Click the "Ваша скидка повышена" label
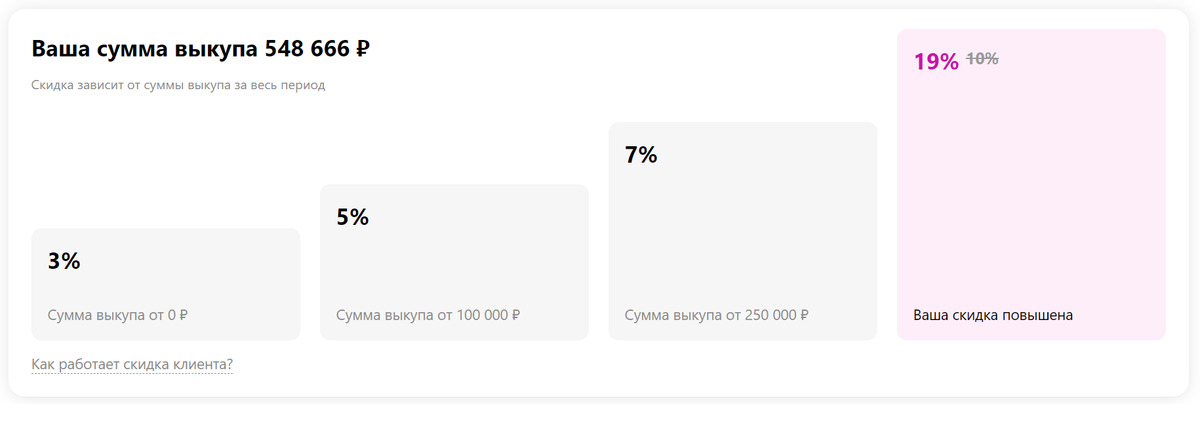This screenshot has height=421, width=1200. point(993,315)
